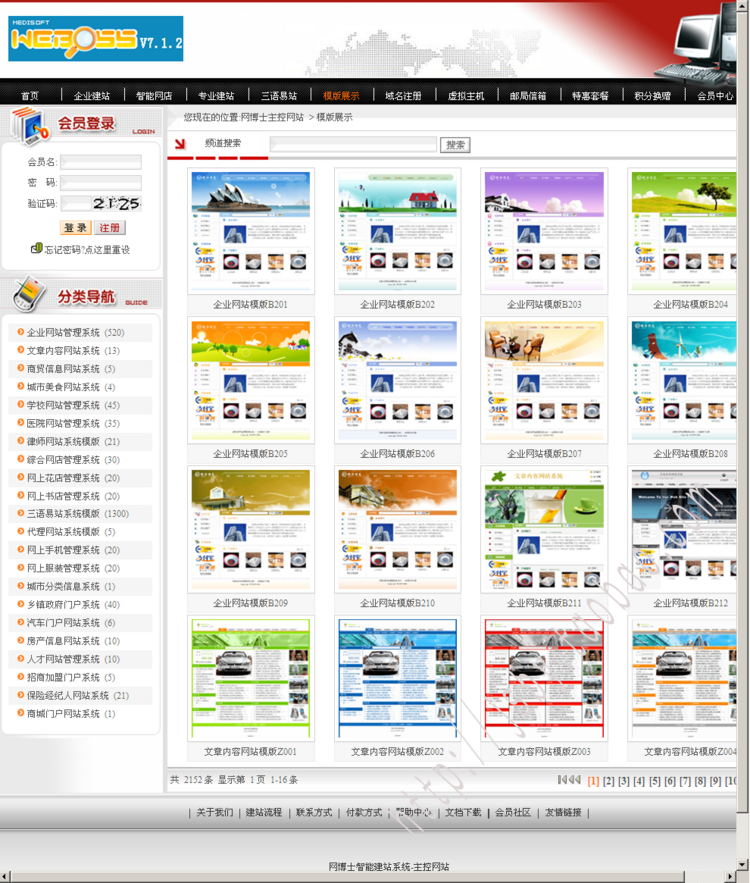750x883 pixels.
Task: Click the WEBOSS V7.1.2 logo
Action: (x=96, y=38)
